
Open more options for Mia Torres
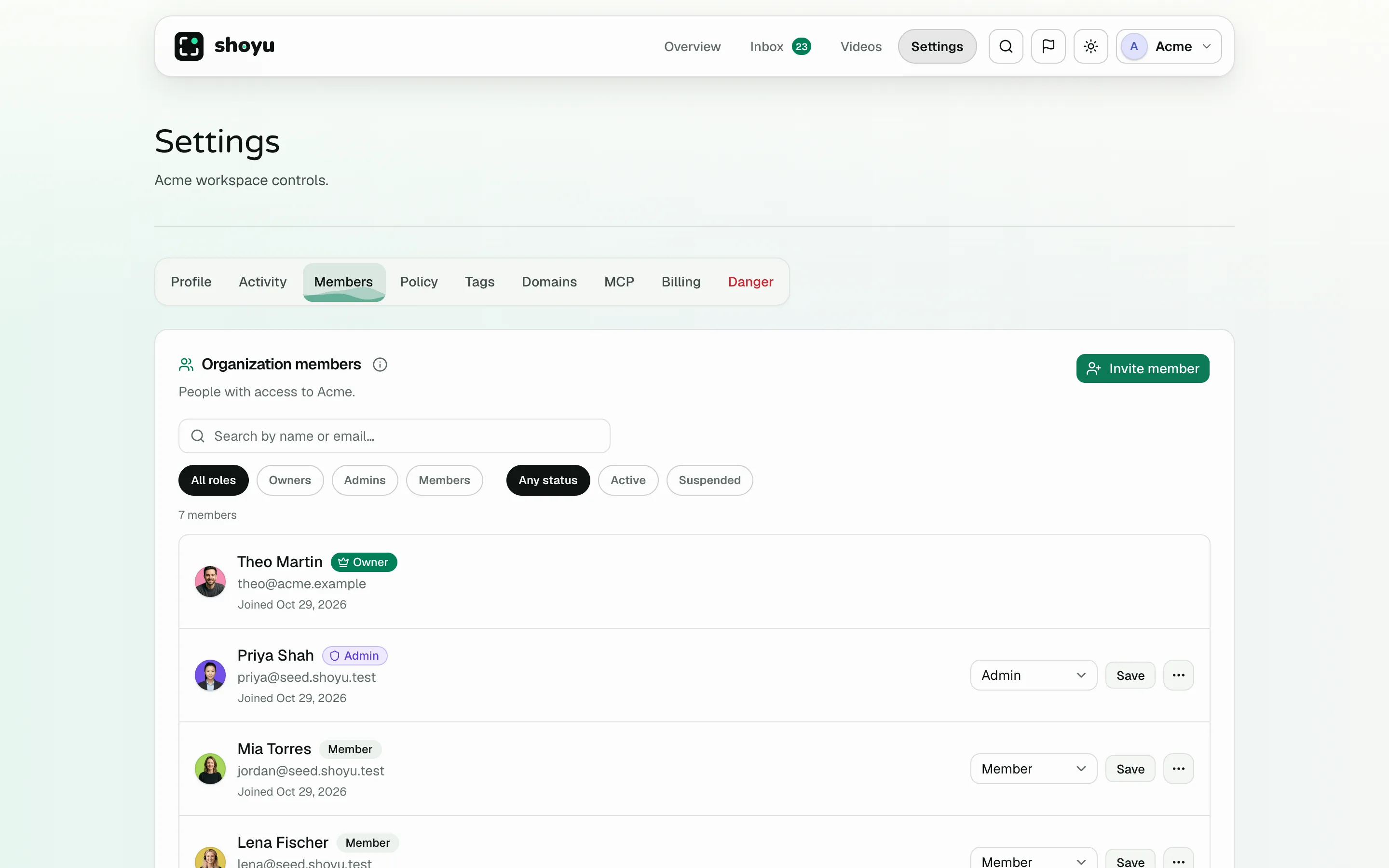click(x=1178, y=769)
